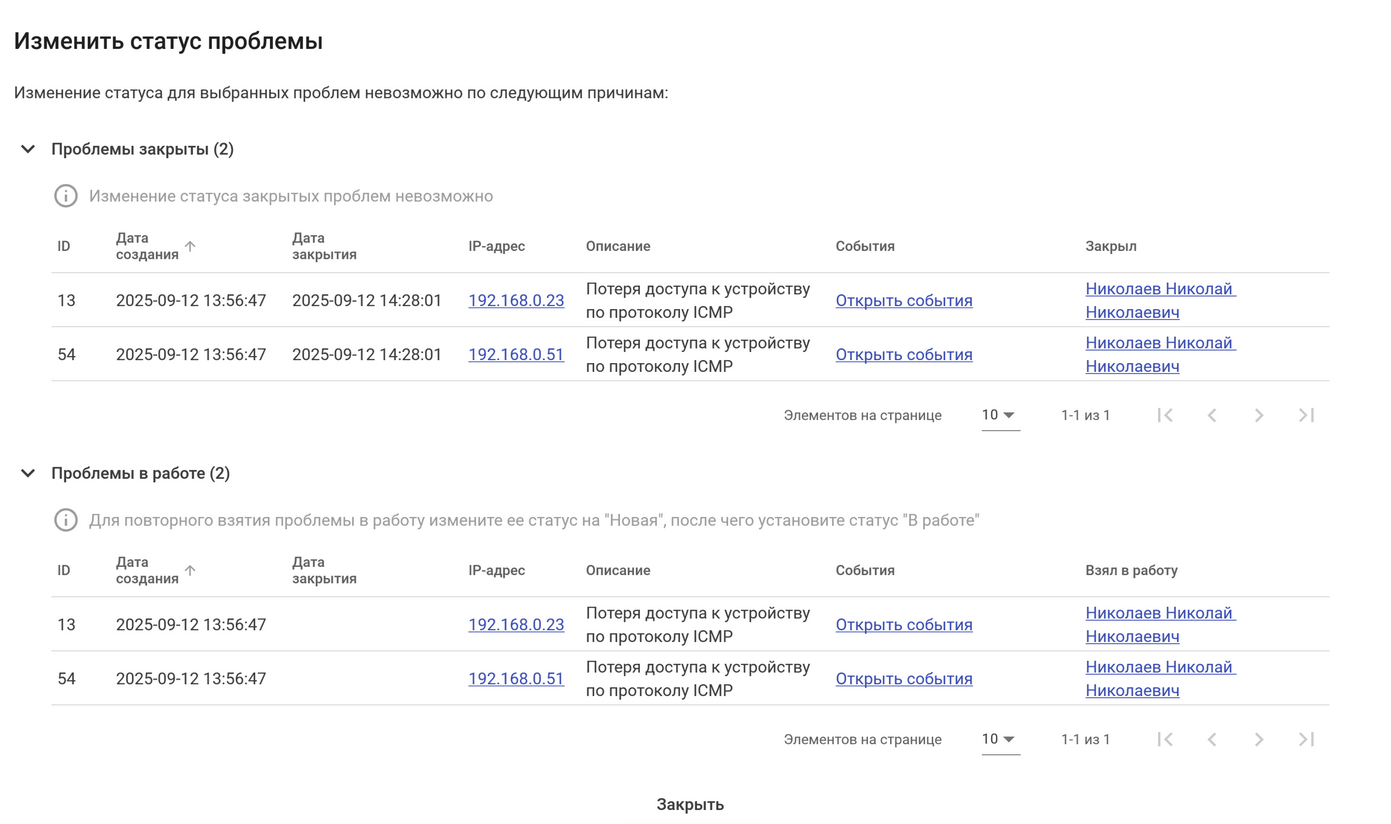Open IP 192.168.0.51 link in in-work problems
The width and height of the screenshot is (1391, 824).
point(516,678)
